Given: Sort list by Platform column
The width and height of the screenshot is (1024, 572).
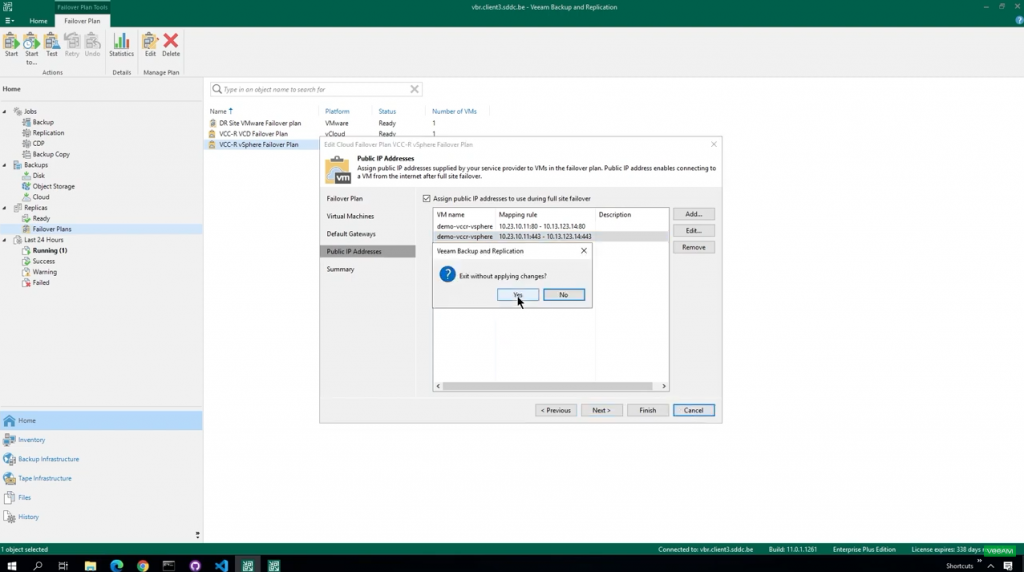Looking at the screenshot, I should click(337, 112).
